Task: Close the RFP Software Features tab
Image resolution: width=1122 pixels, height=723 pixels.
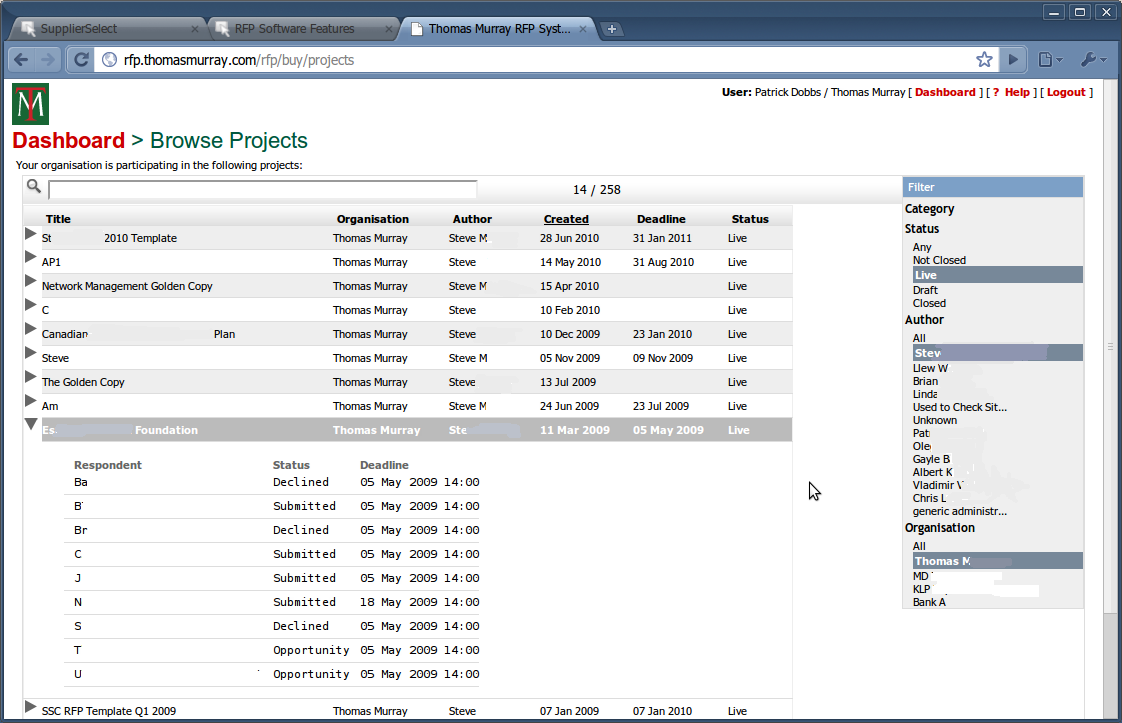Action: point(389,29)
